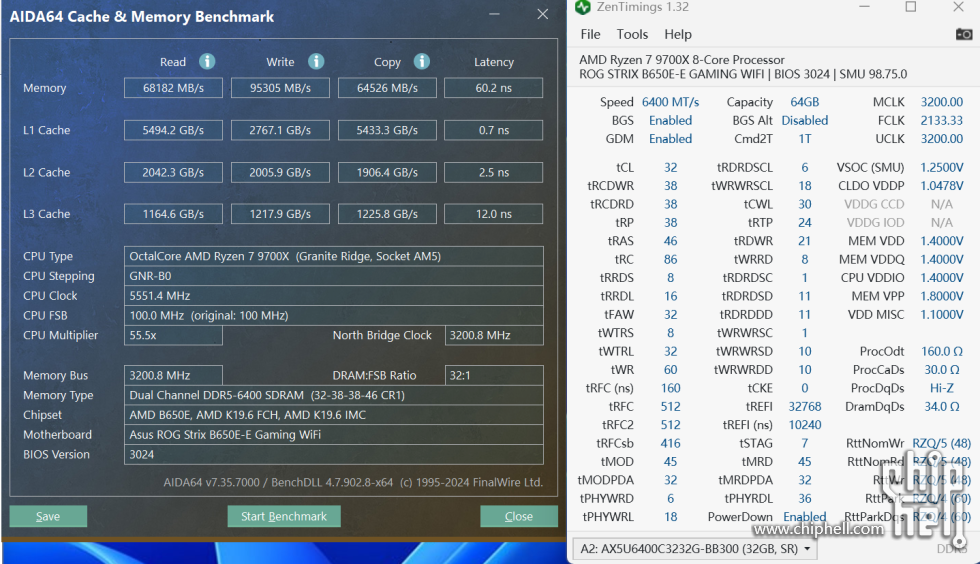Click the VSOC (SMU) value 1.2500V
Viewport: 980px width, 564px height.
941,168
